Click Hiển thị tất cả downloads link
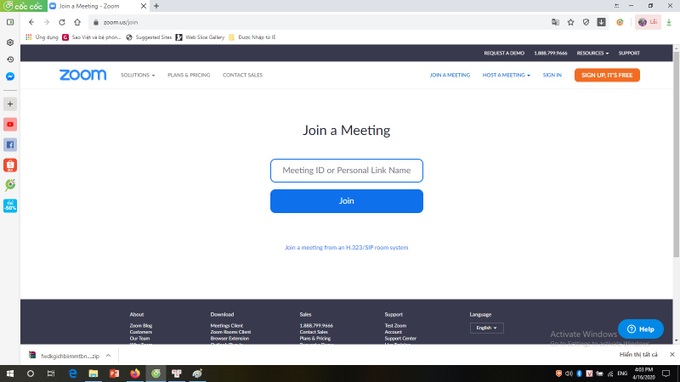The height and width of the screenshot is (382, 680). coord(638,355)
